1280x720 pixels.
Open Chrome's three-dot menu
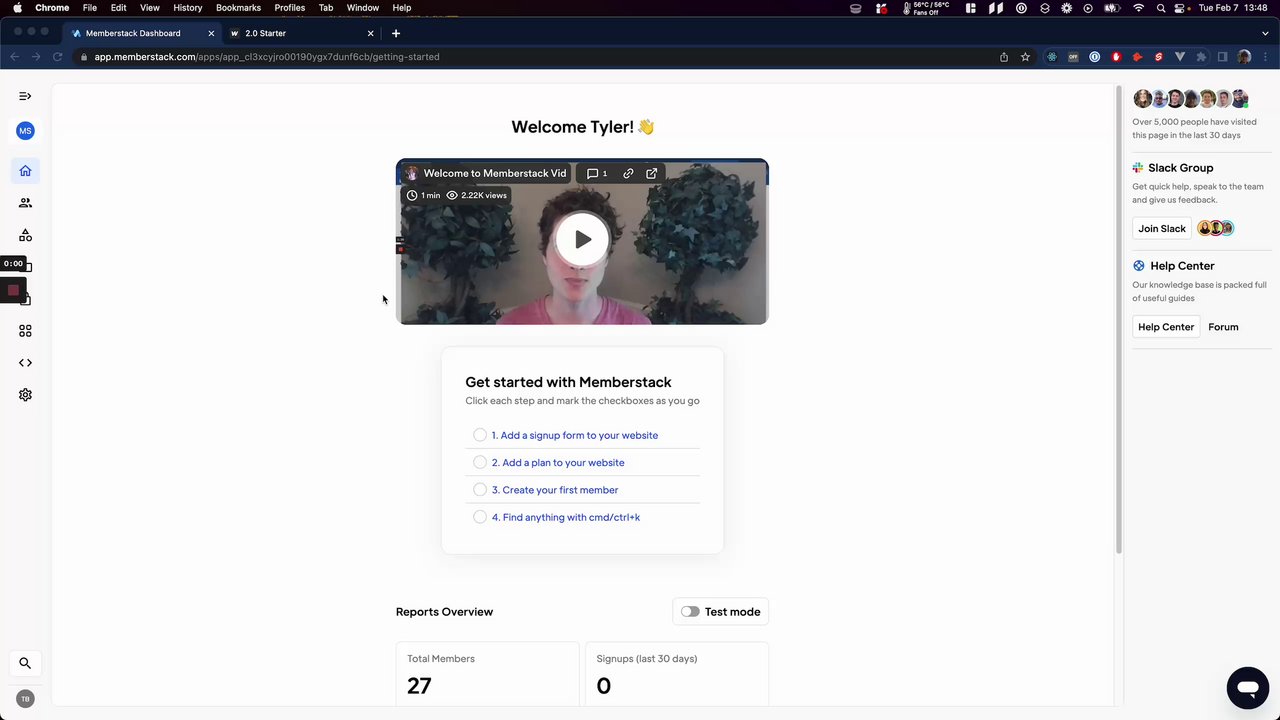point(1265,57)
